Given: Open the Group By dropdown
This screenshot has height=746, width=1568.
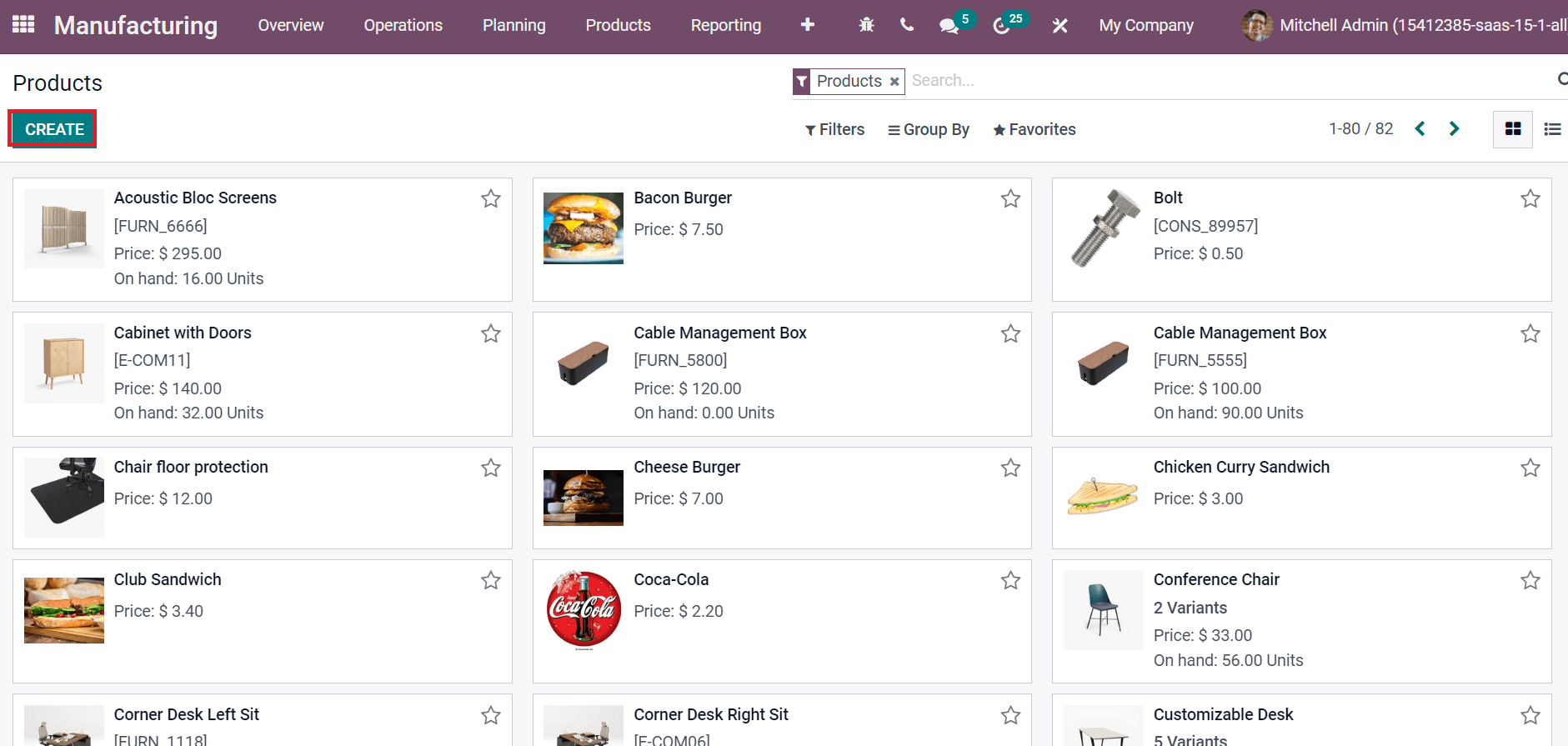Looking at the screenshot, I should [929, 129].
